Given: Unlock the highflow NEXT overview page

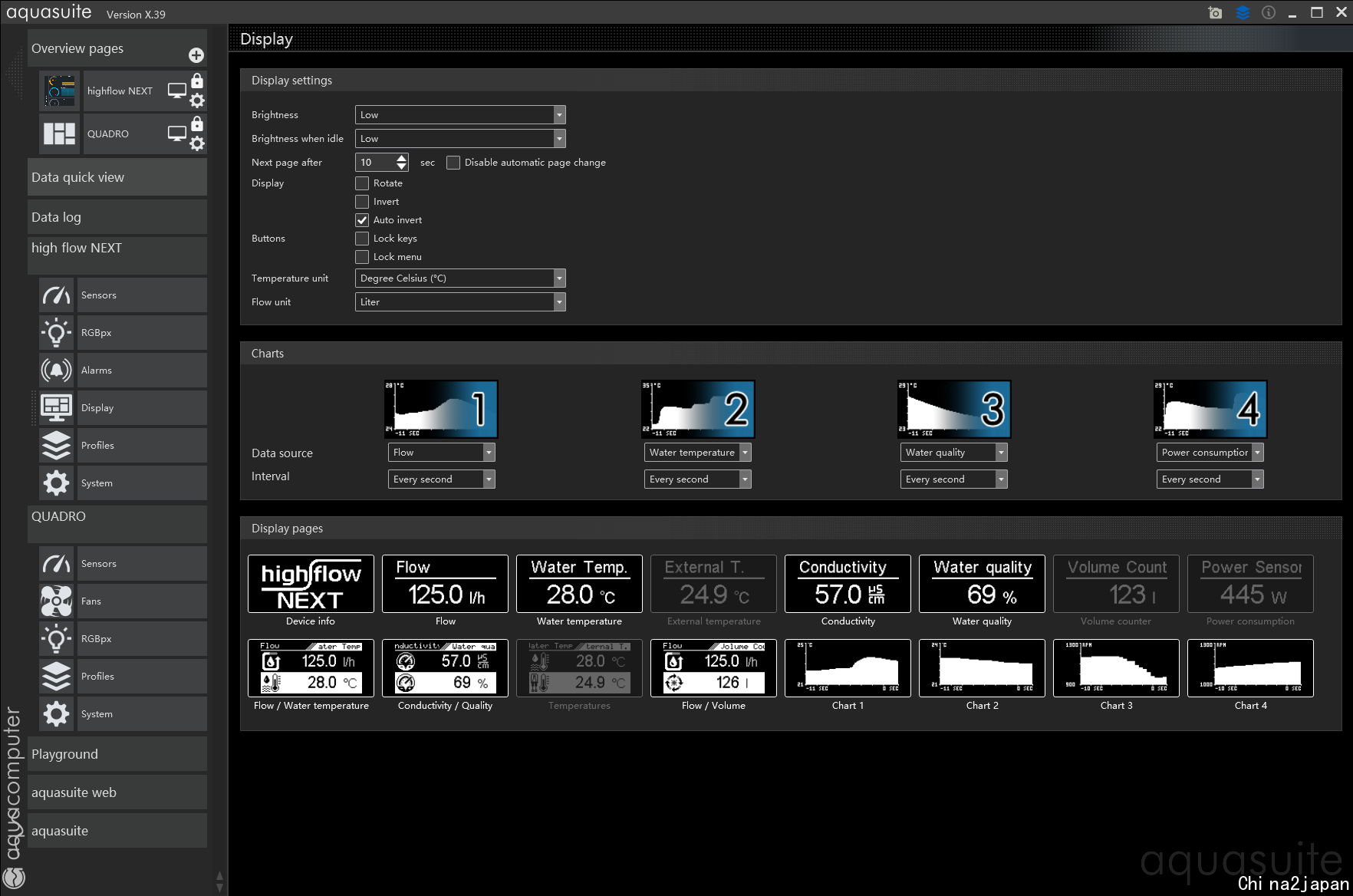Looking at the screenshot, I should point(197,81).
